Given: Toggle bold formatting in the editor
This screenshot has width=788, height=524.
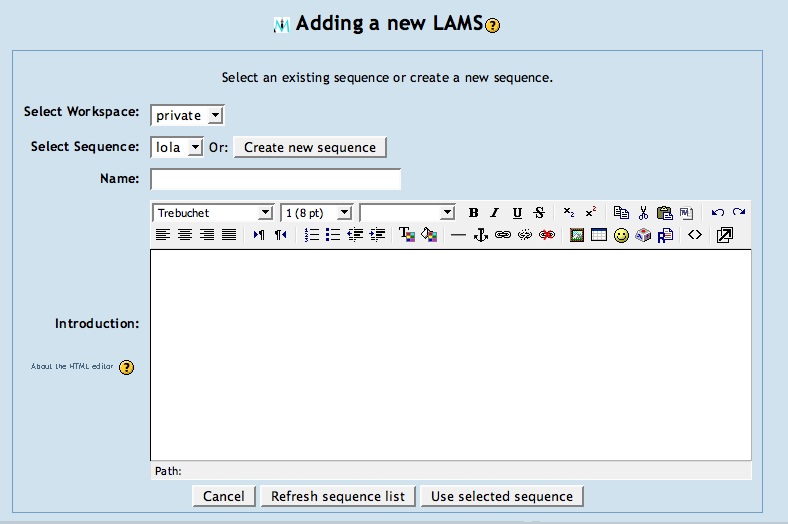Looking at the screenshot, I should pos(473,213).
